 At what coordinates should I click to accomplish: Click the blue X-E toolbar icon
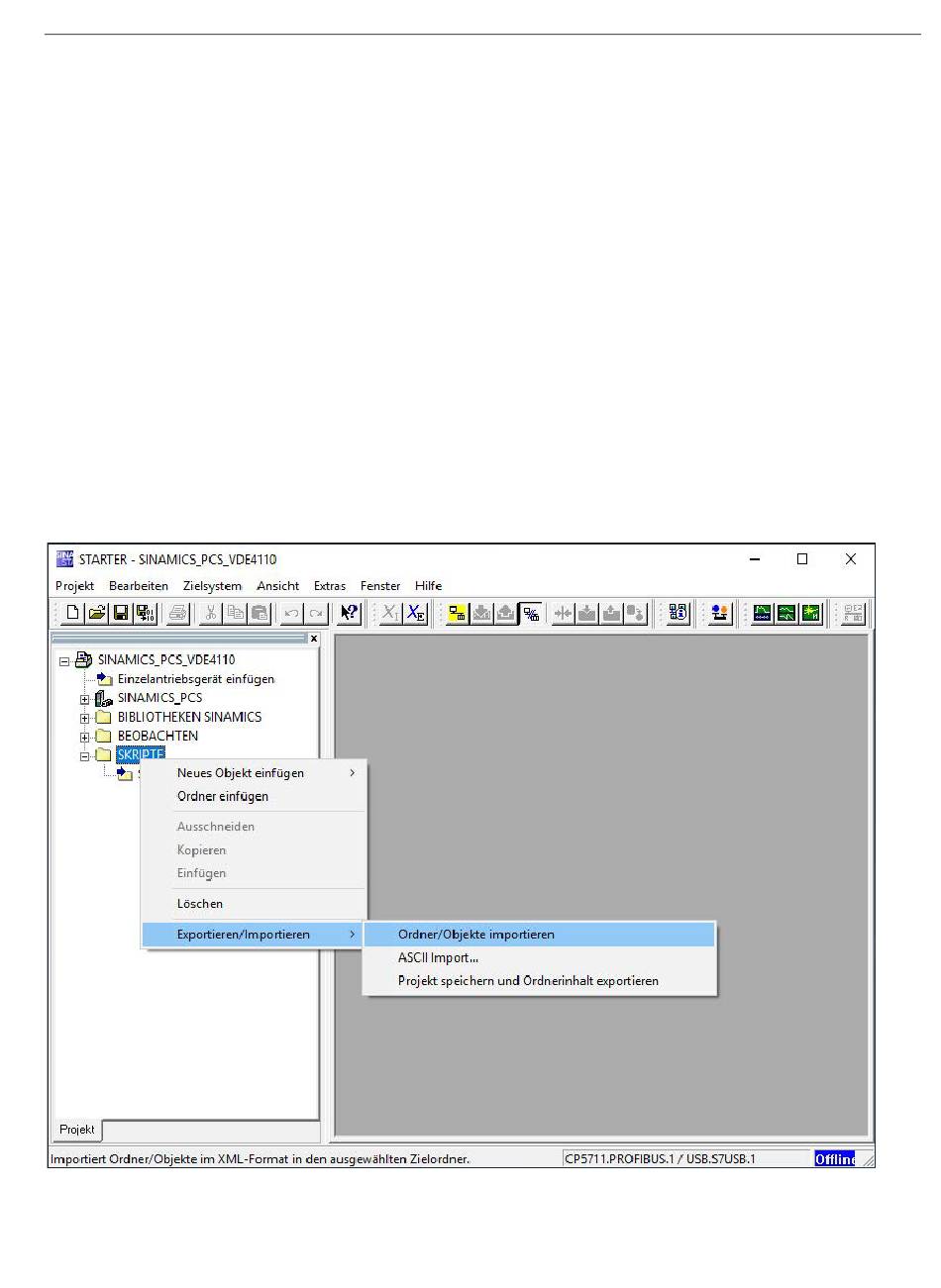click(x=416, y=614)
